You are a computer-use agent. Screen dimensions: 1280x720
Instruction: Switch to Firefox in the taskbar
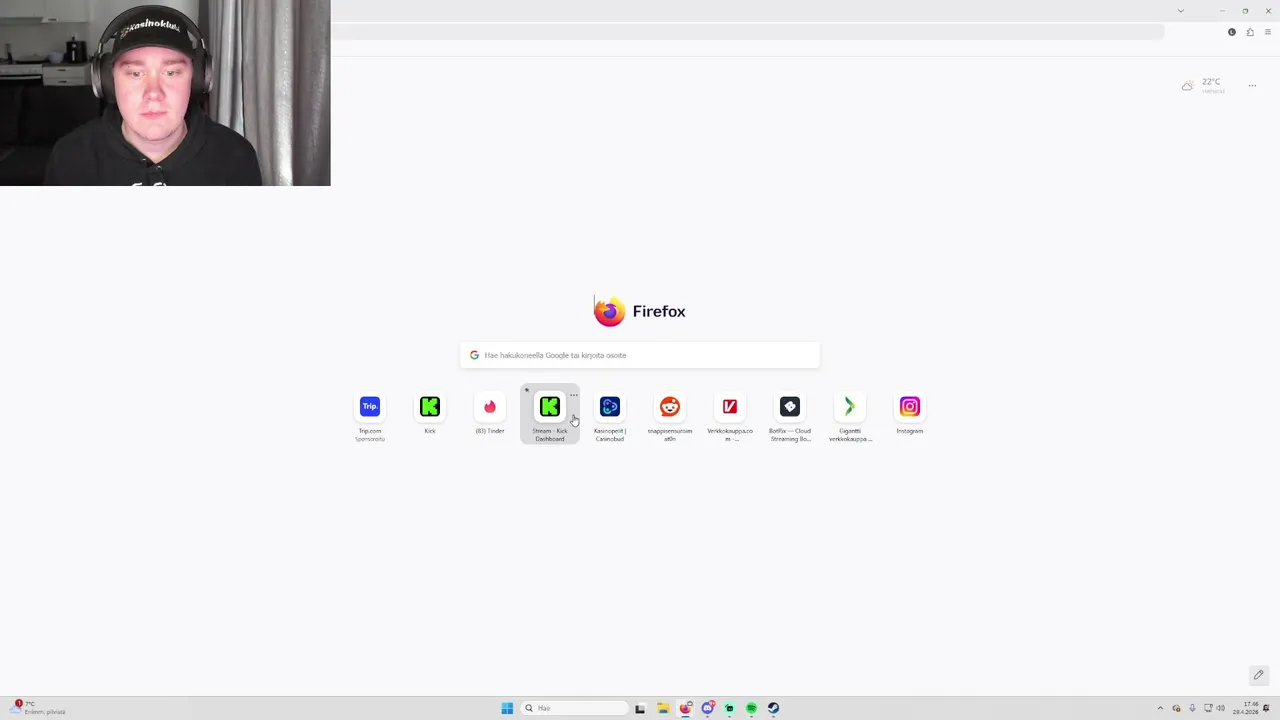point(685,708)
